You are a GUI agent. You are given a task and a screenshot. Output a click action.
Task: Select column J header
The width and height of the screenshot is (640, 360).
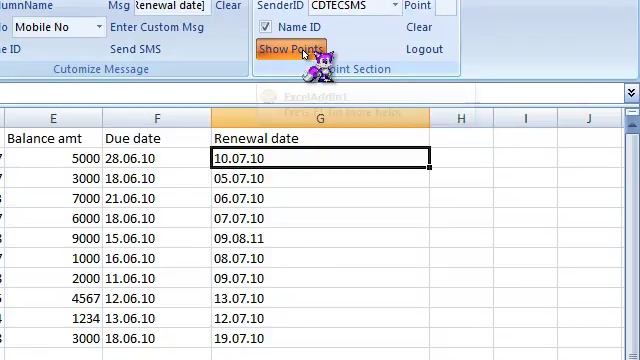click(x=589, y=118)
